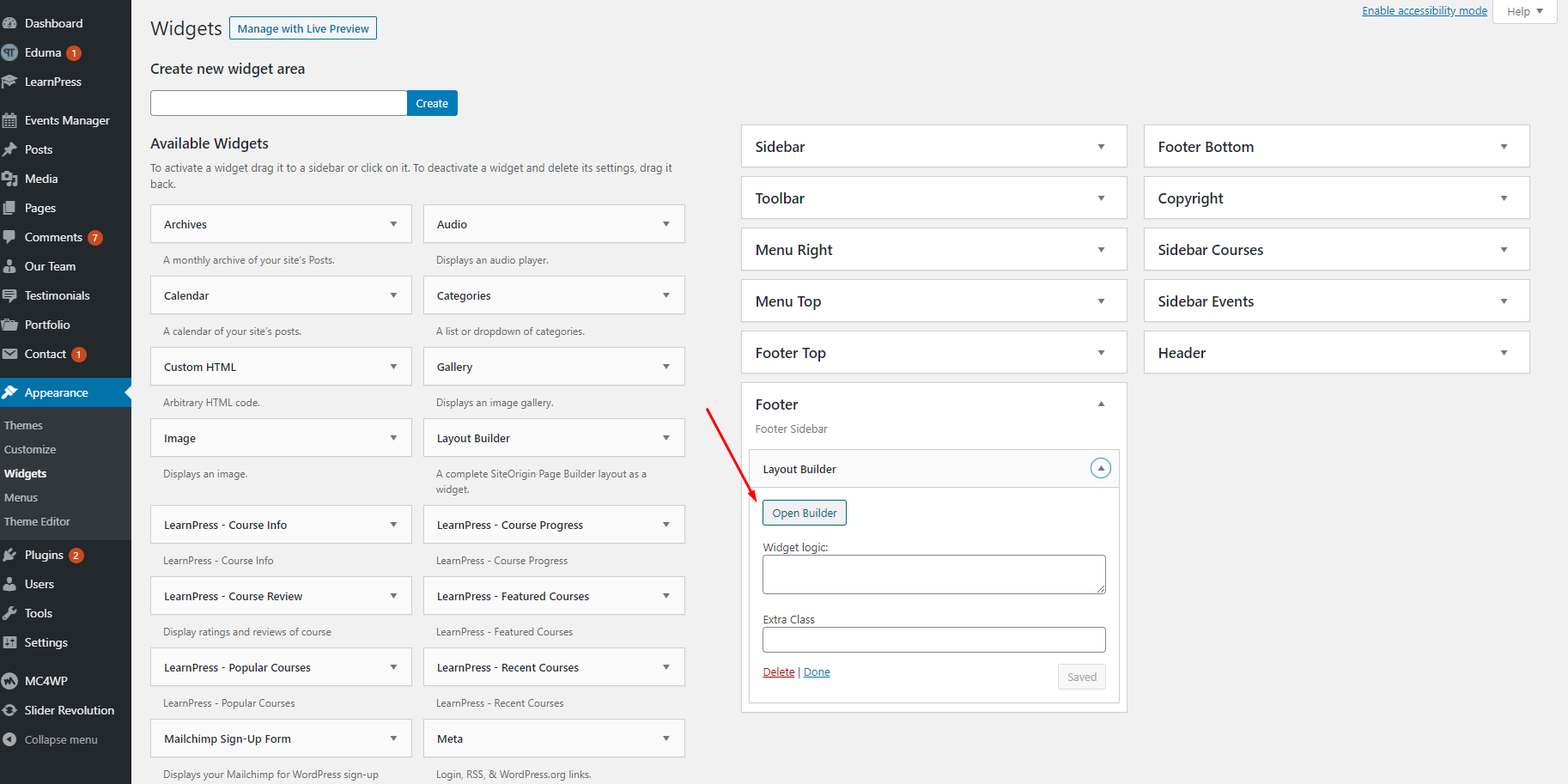Click the Slider Revolution refresh icon
This screenshot has height=784, width=1568.
9,710
